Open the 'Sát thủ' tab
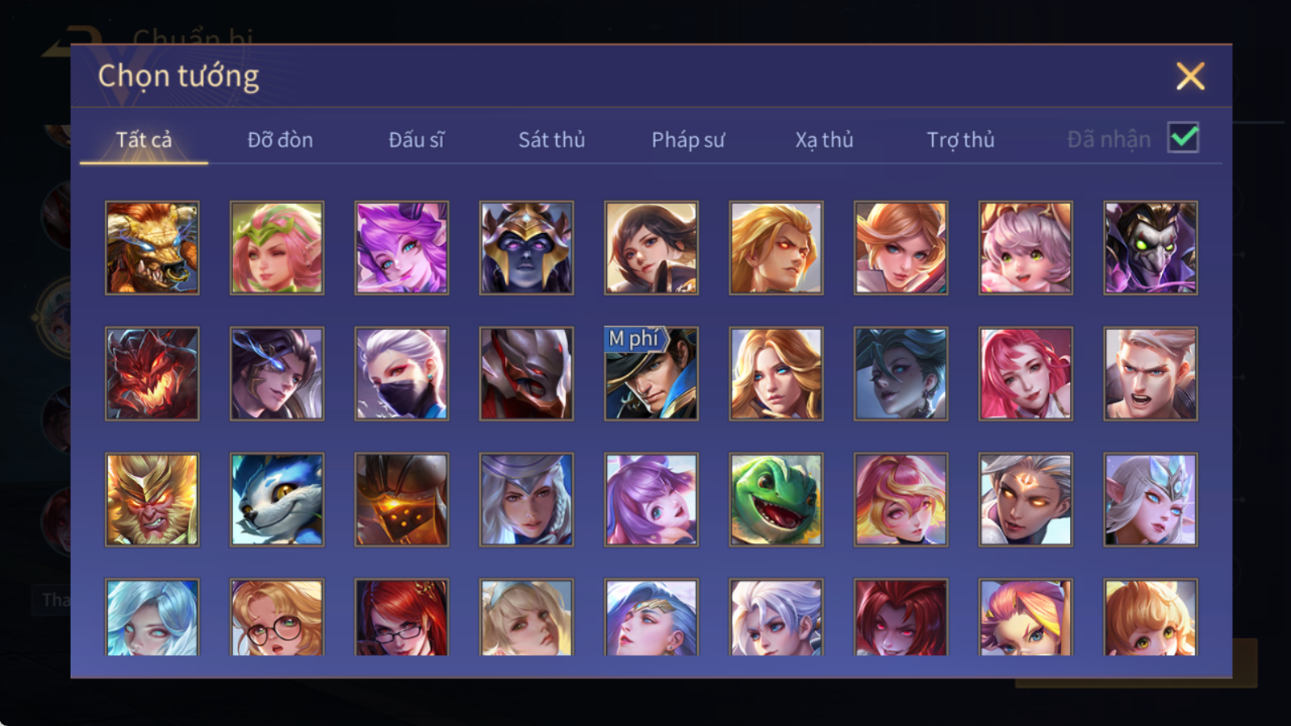Image resolution: width=1291 pixels, height=726 pixels. [x=551, y=140]
